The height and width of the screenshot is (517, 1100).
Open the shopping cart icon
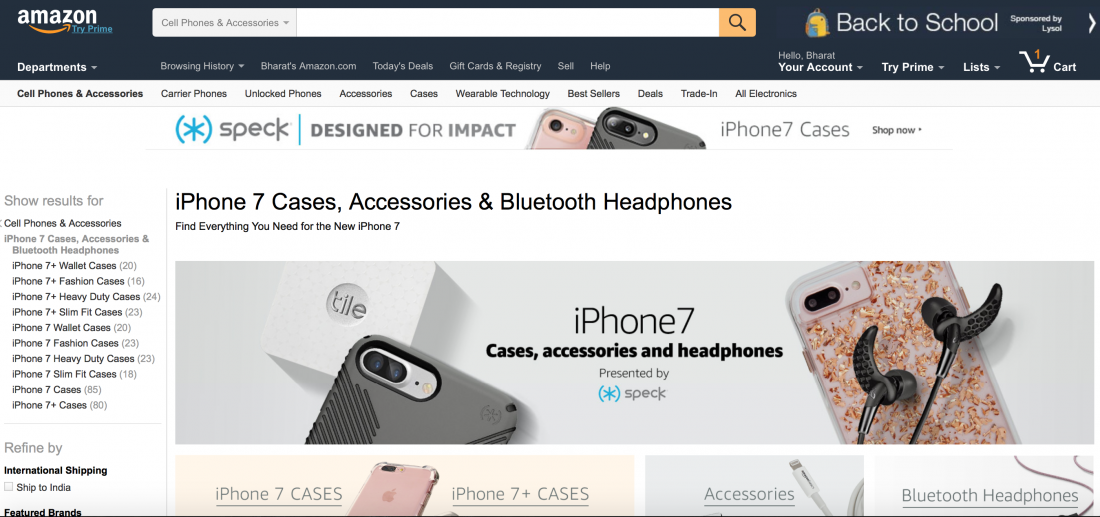1034,62
